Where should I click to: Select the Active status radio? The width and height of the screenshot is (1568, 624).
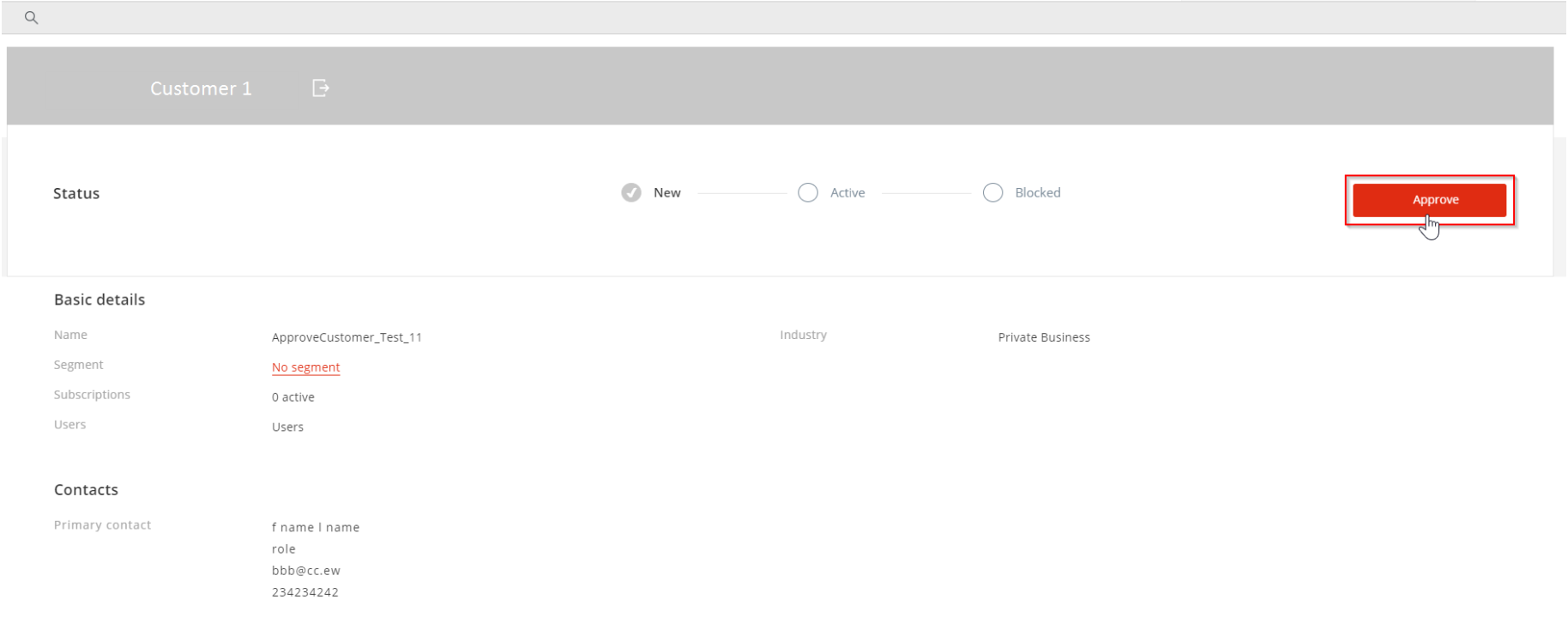pyautogui.click(x=808, y=192)
